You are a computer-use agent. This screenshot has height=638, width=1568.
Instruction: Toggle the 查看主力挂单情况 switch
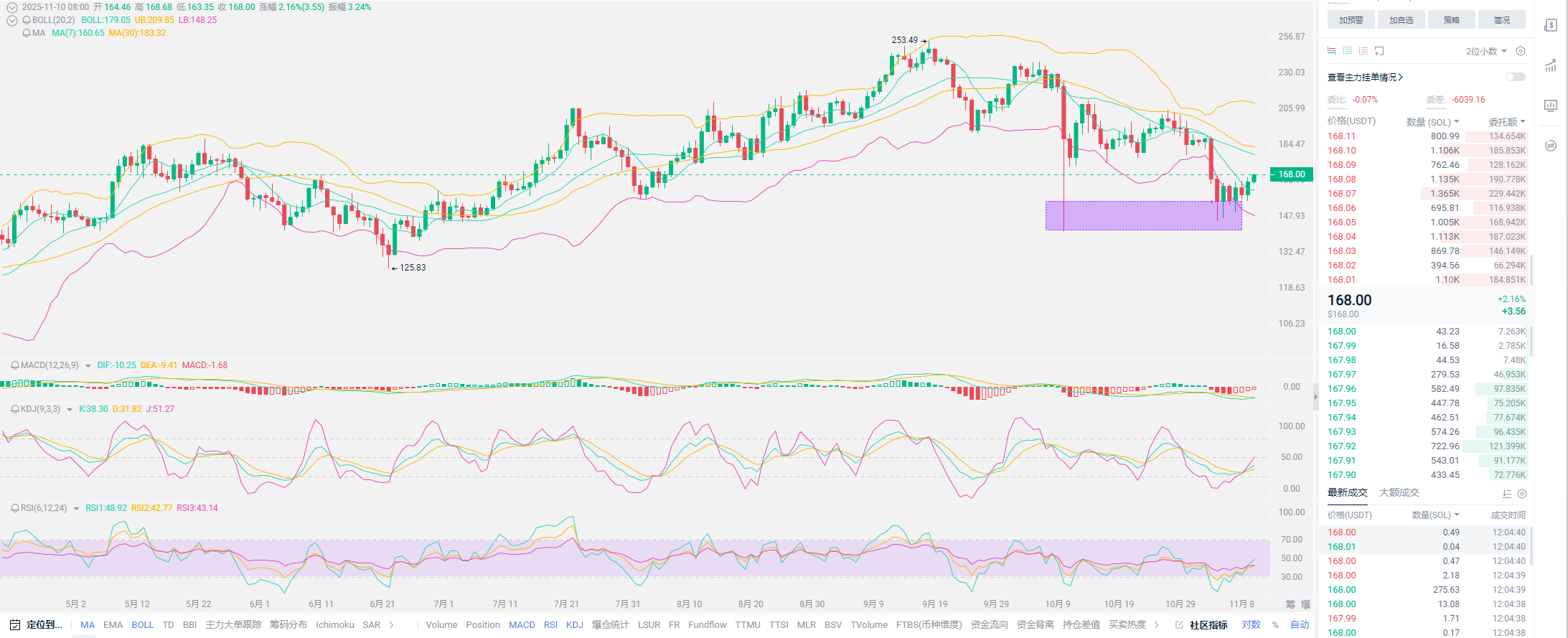coord(1515,77)
